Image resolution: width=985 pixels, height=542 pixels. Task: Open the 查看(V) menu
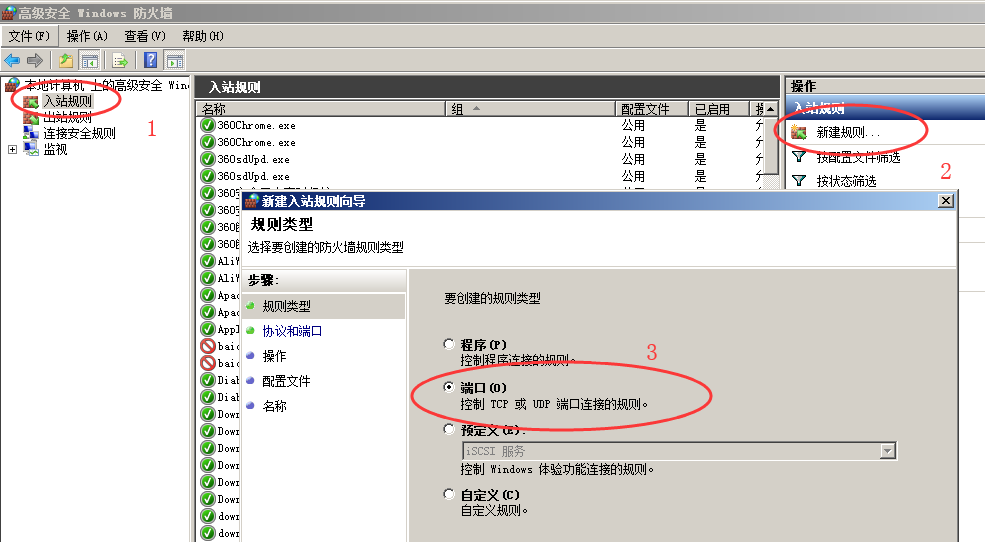pos(145,36)
